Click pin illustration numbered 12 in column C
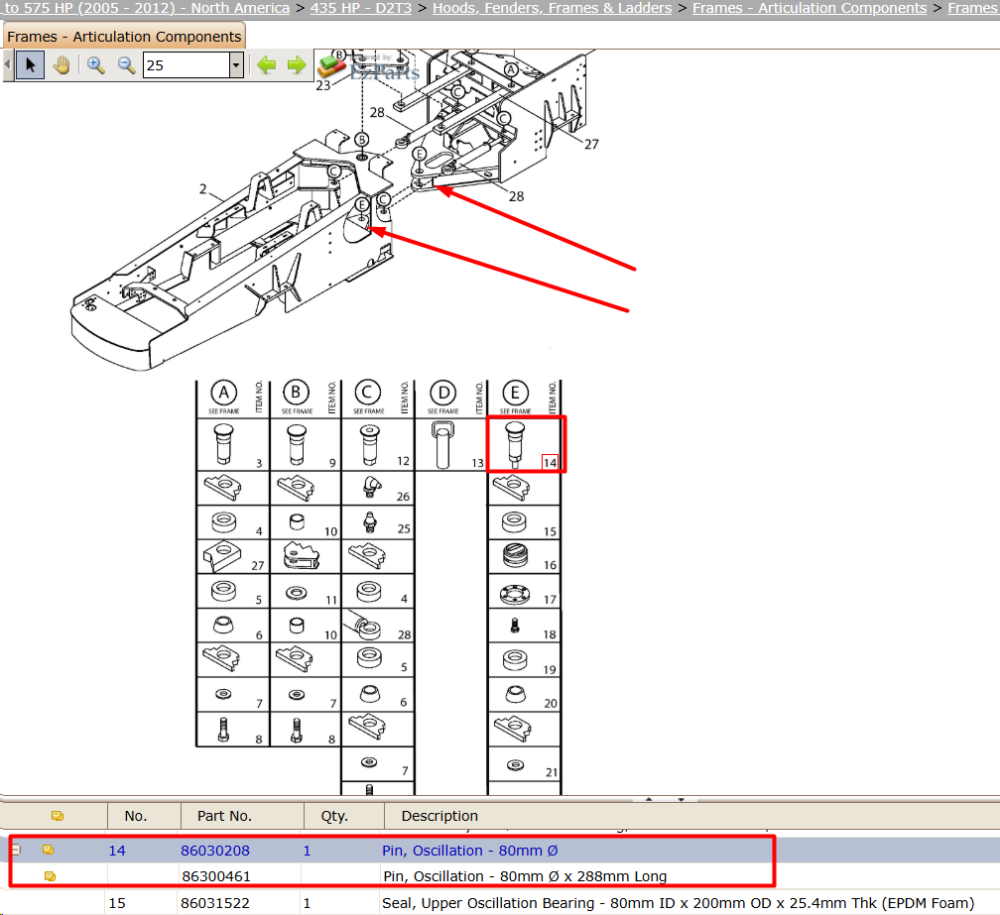This screenshot has width=1000, height=915. click(x=369, y=444)
